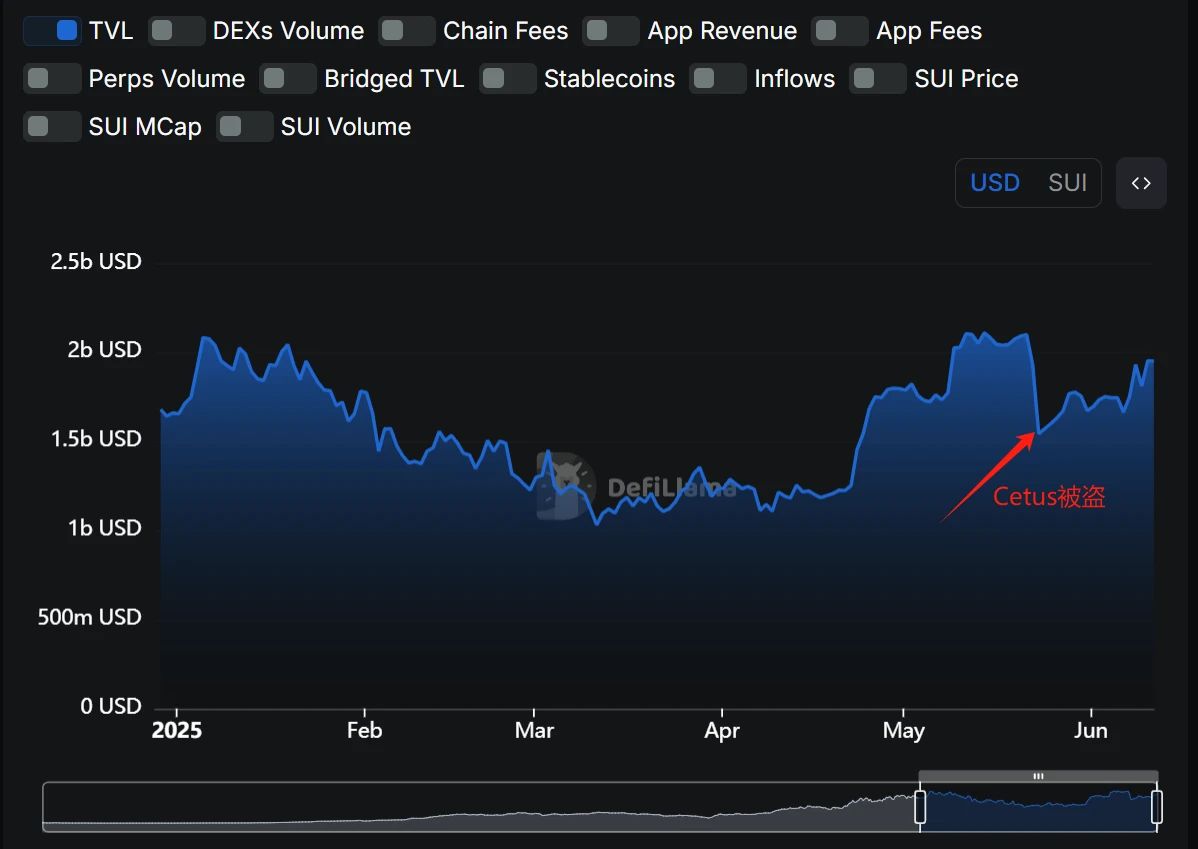Enable the SUI MCap toggle
1198x849 pixels.
pos(52,127)
